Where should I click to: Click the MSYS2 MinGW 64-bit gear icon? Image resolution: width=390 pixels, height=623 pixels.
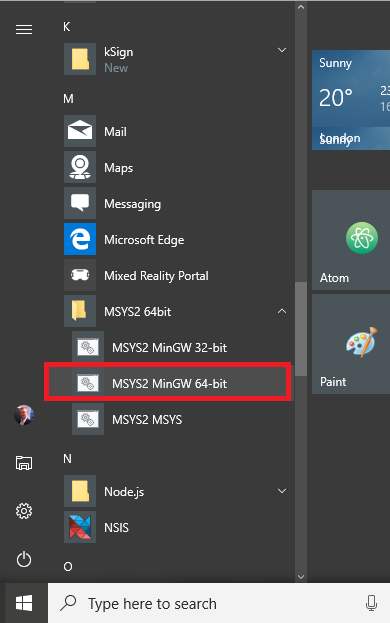pyautogui.click(x=88, y=383)
